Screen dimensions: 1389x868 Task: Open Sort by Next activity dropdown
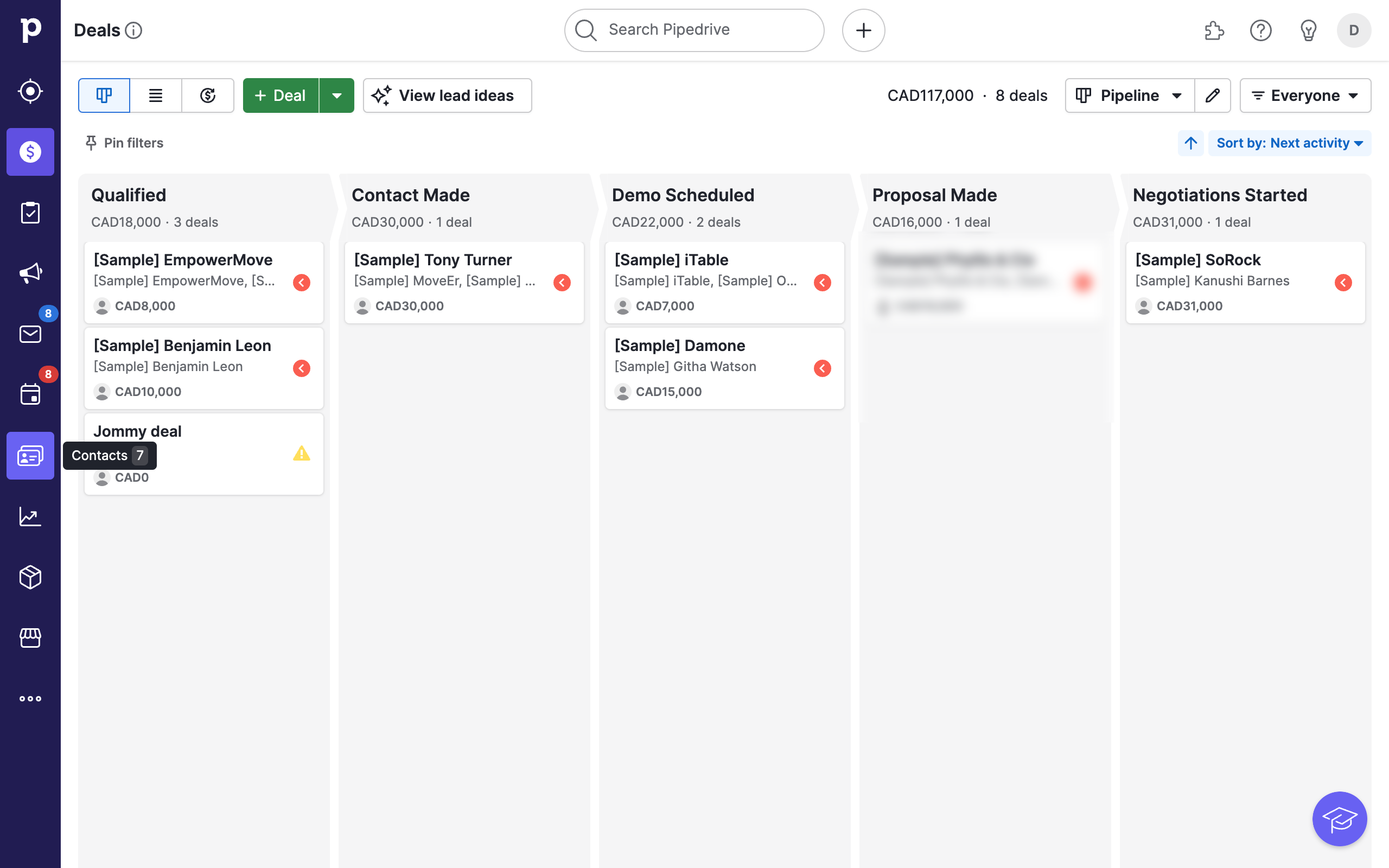[x=1290, y=143]
